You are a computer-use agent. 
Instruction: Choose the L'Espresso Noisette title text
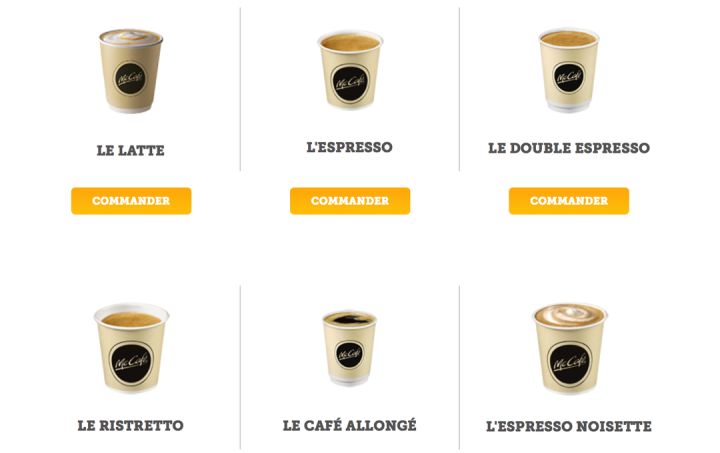coord(569,426)
